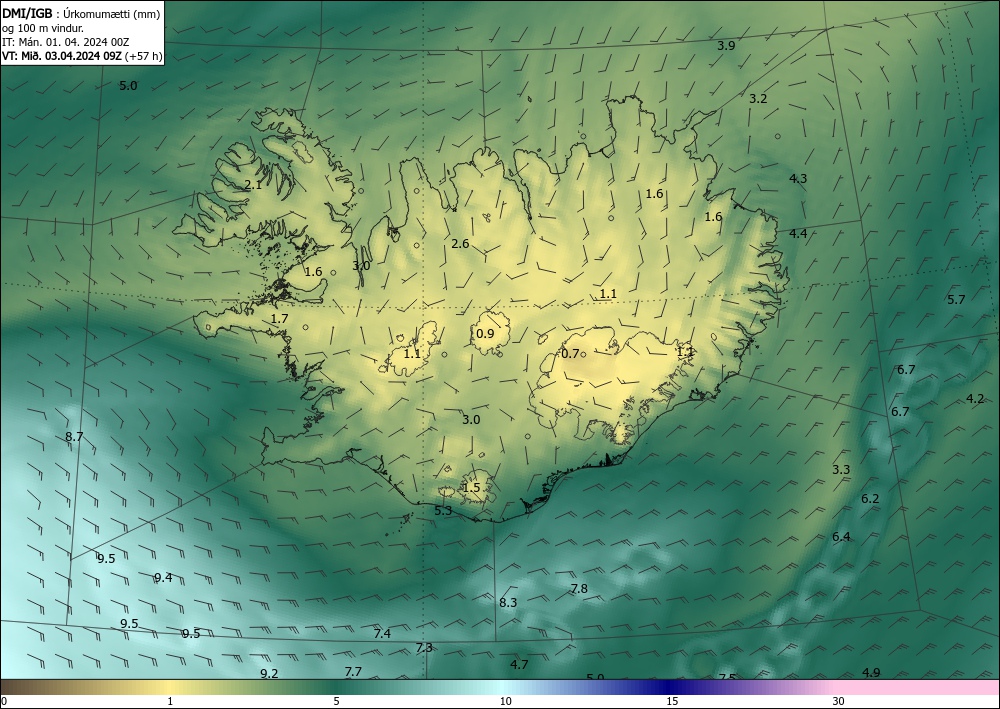Select the 'IT: Mán. 01. 04. 2024 00Z' line
Screen dimensions: 1000x709
66,42
